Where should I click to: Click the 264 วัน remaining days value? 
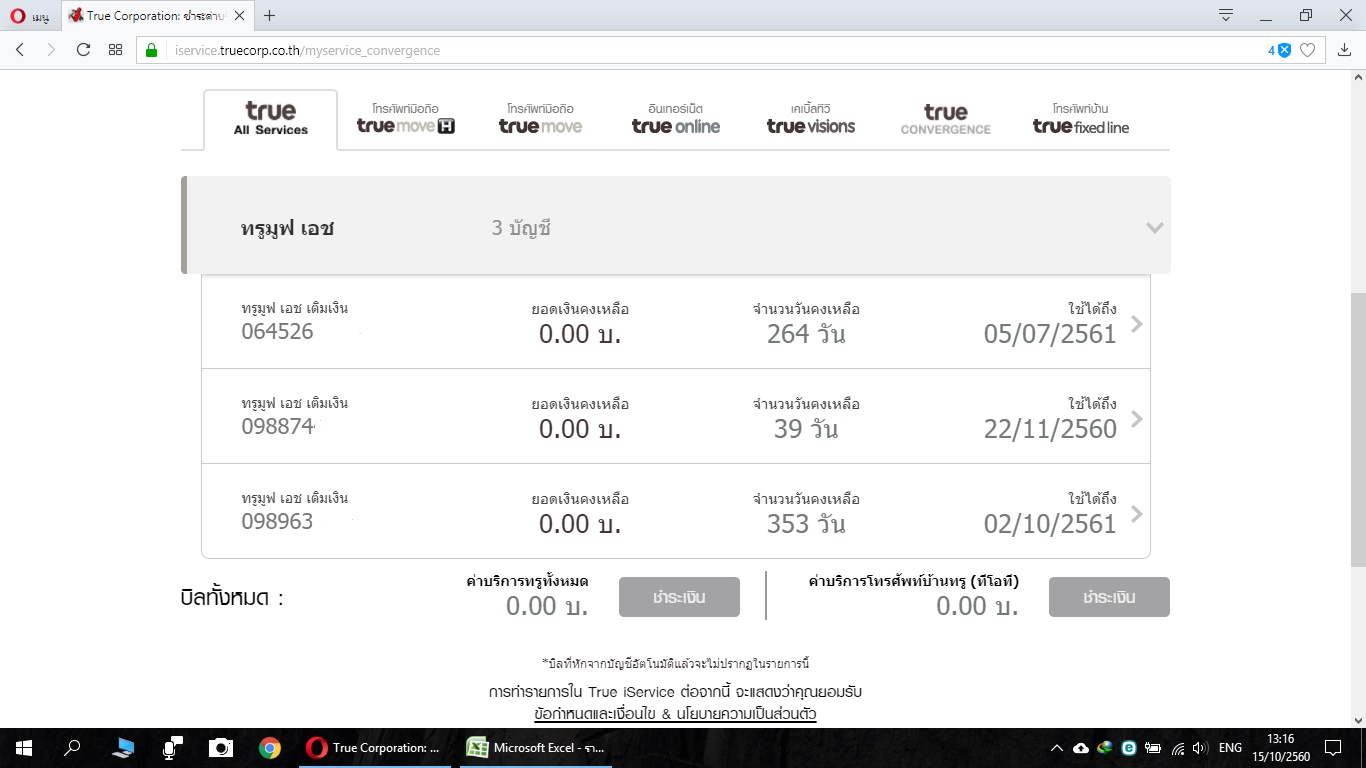tap(806, 334)
